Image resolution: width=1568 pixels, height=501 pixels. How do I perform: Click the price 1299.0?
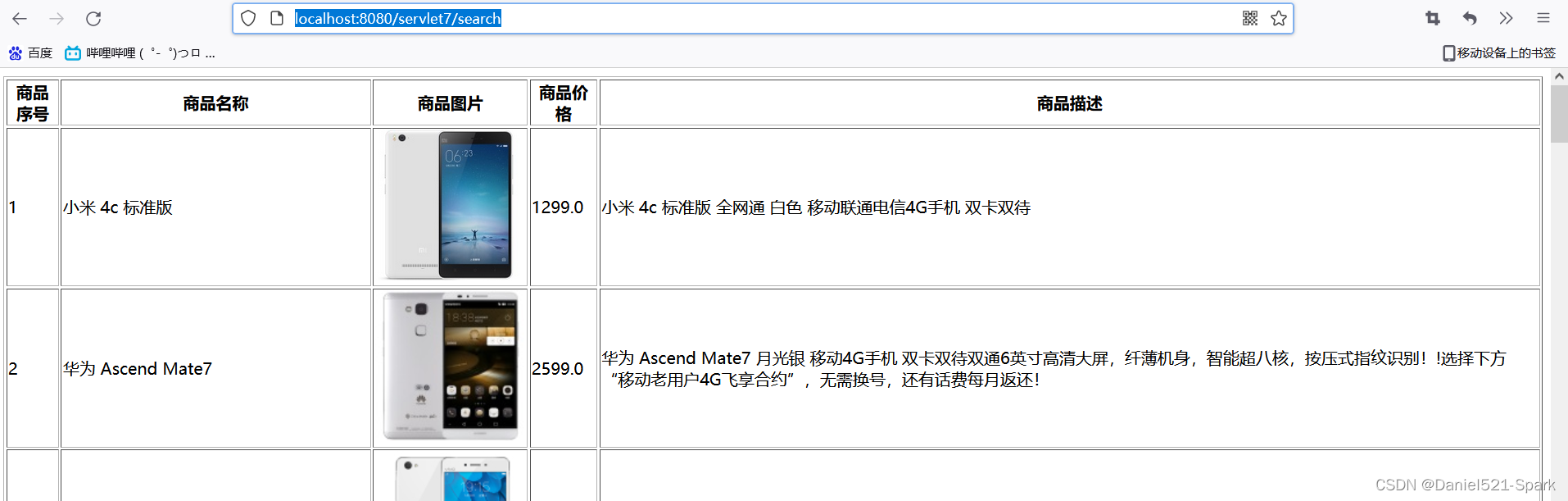coord(558,207)
